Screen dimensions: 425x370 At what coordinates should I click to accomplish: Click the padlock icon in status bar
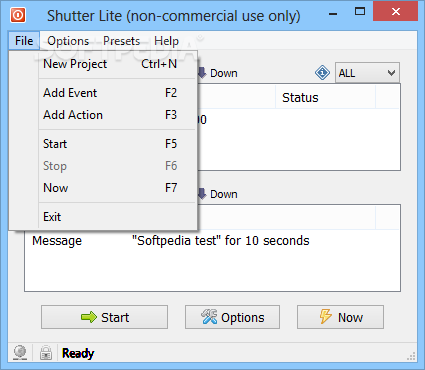point(46,353)
